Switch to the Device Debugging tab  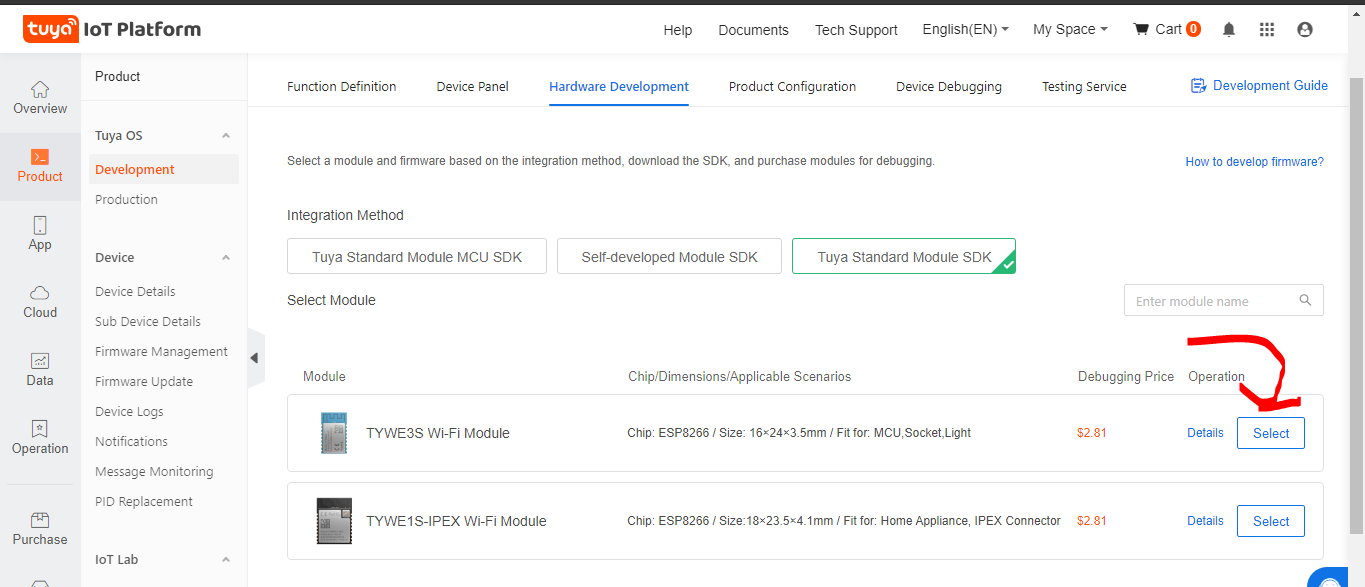(948, 87)
